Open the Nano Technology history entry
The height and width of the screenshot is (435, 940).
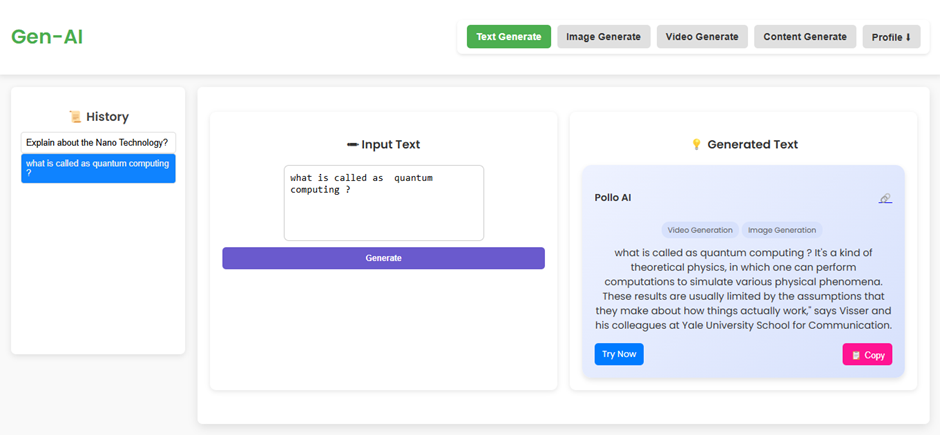click(x=97, y=143)
